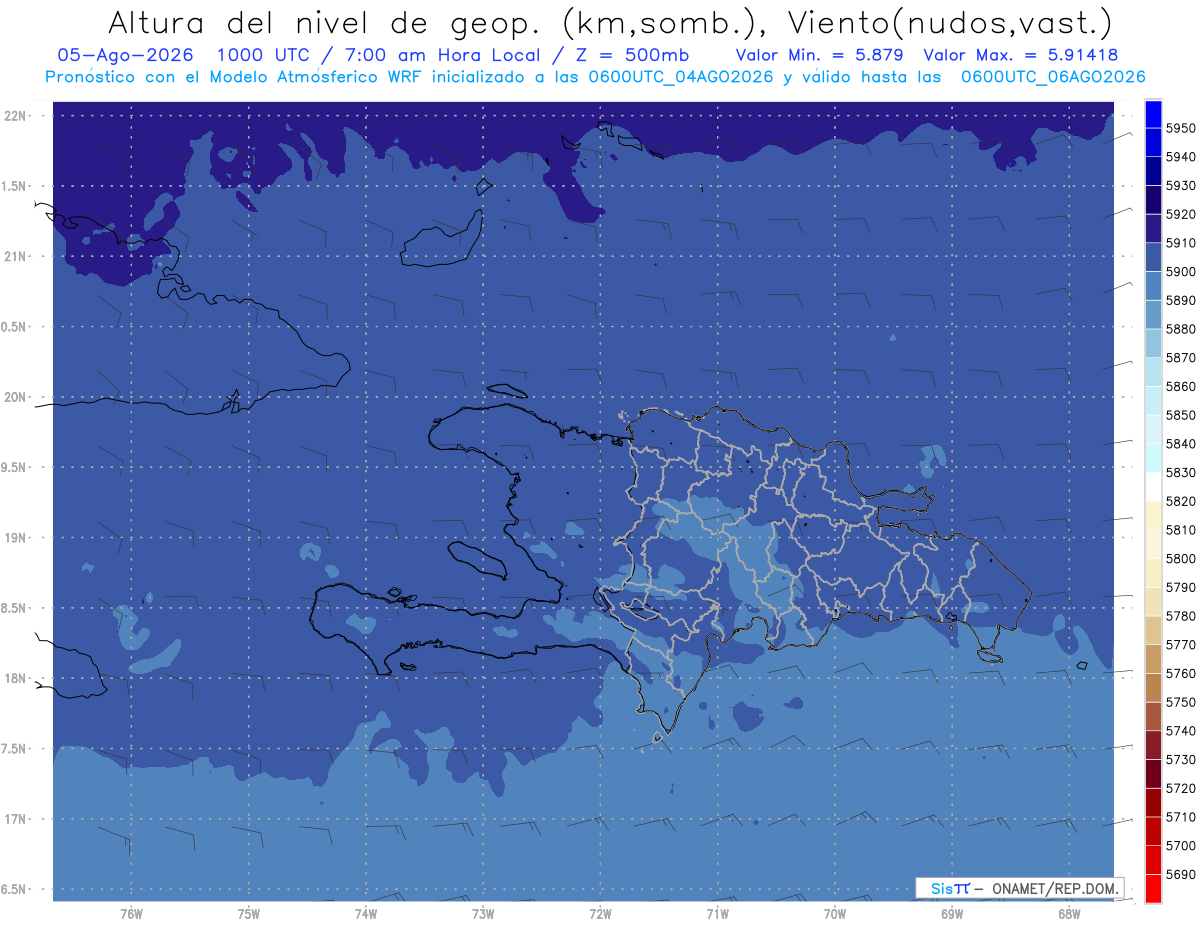Click the legend value '5800'
Screen dimensions: 1200x927
[1180, 558]
